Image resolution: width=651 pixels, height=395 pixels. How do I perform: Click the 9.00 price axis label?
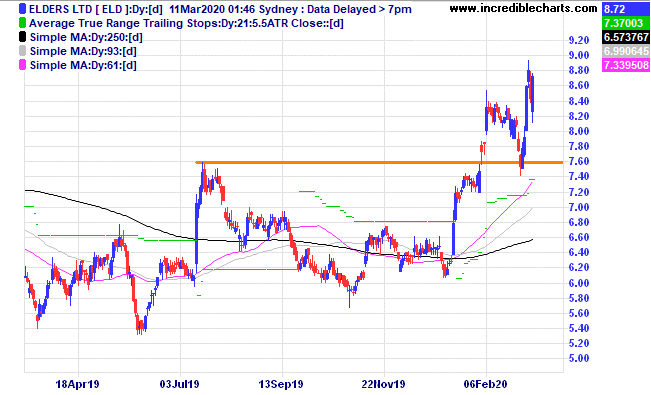(579, 55)
